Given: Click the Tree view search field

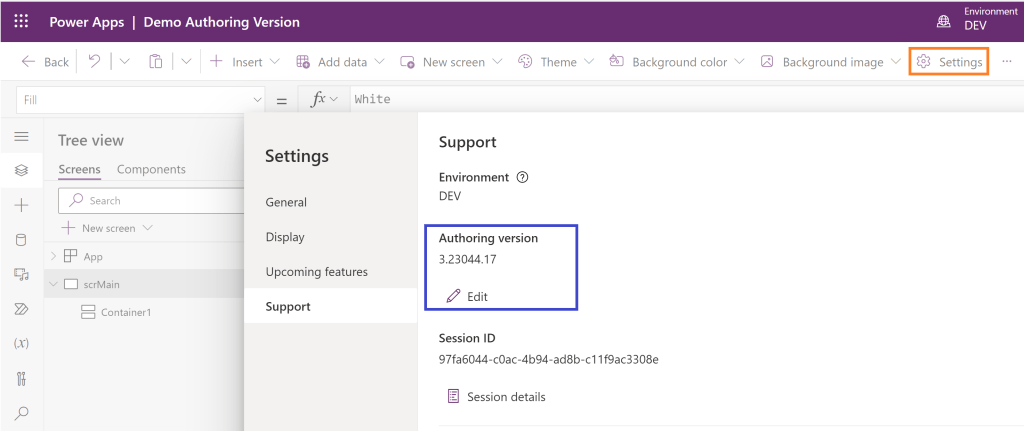Looking at the screenshot, I should (150, 201).
